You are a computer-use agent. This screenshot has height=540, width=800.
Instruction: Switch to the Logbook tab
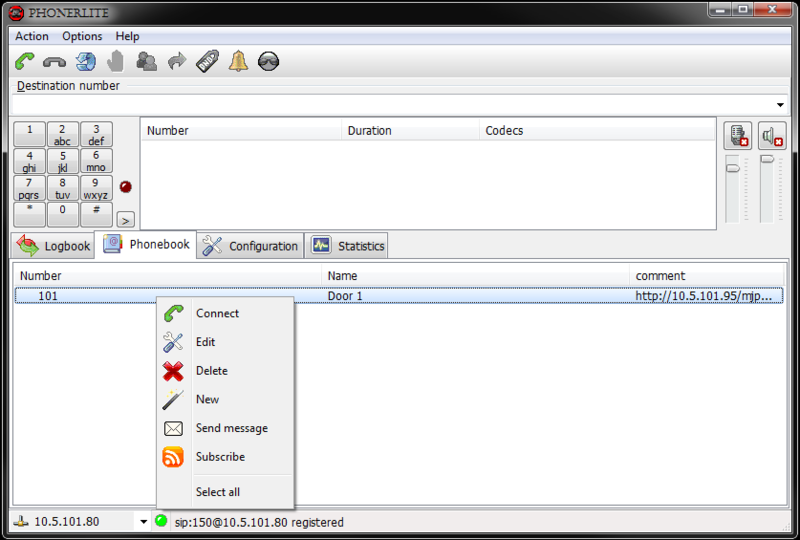53,246
